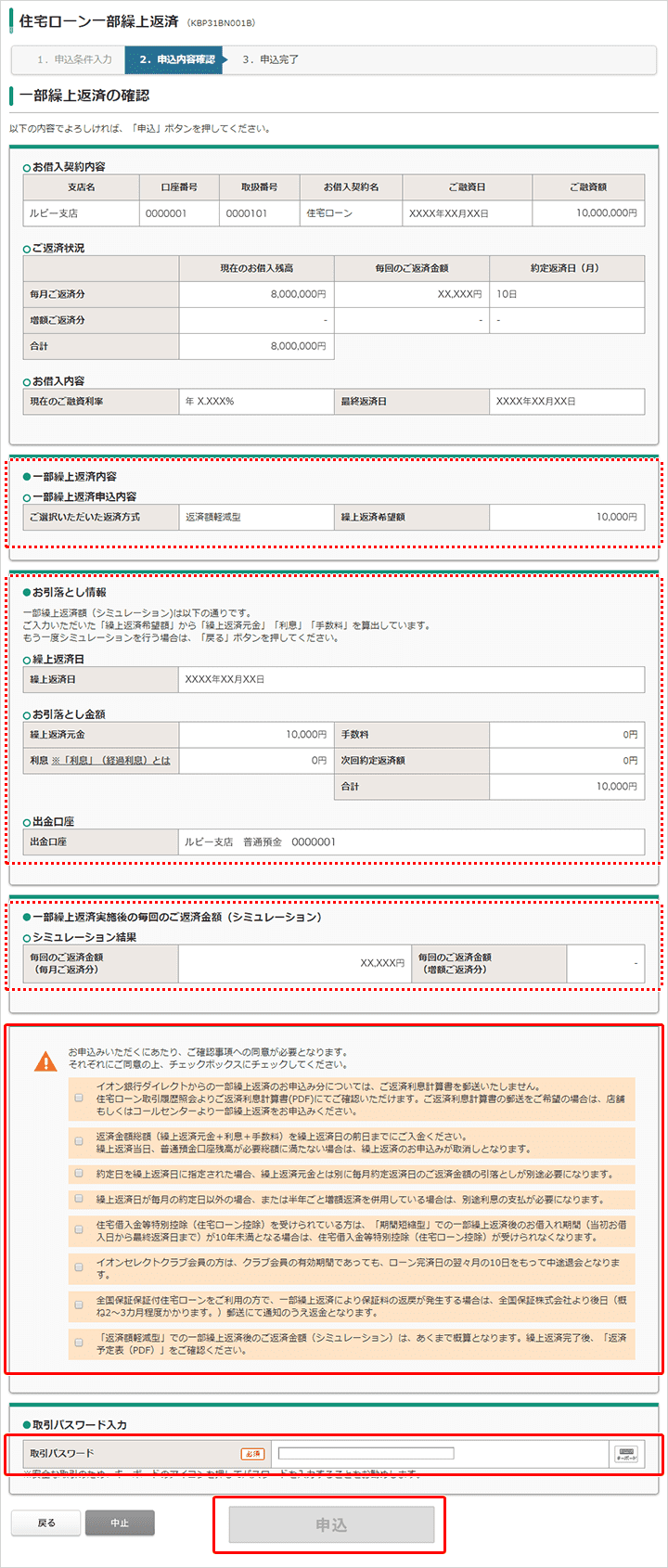668x1568 pixels.
Task: Click the 約定返済日 value 10日
Action: (567, 294)
